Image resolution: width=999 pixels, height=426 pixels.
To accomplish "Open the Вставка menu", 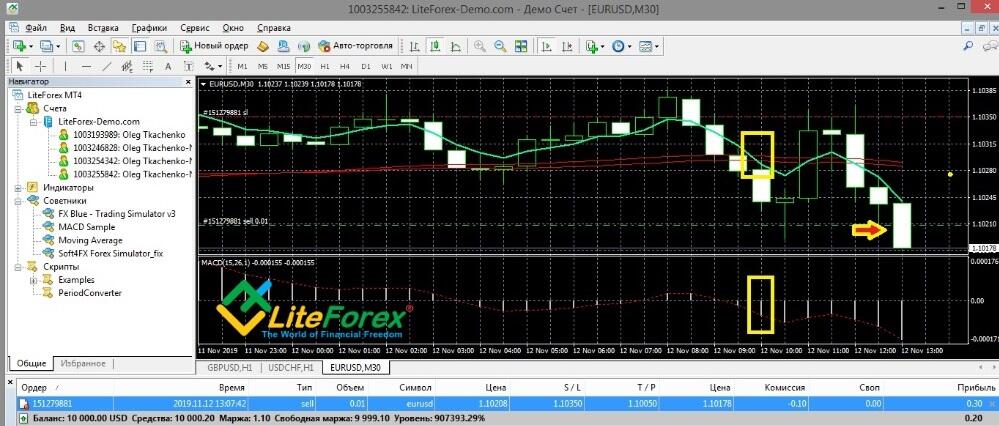I will point(103,28).
